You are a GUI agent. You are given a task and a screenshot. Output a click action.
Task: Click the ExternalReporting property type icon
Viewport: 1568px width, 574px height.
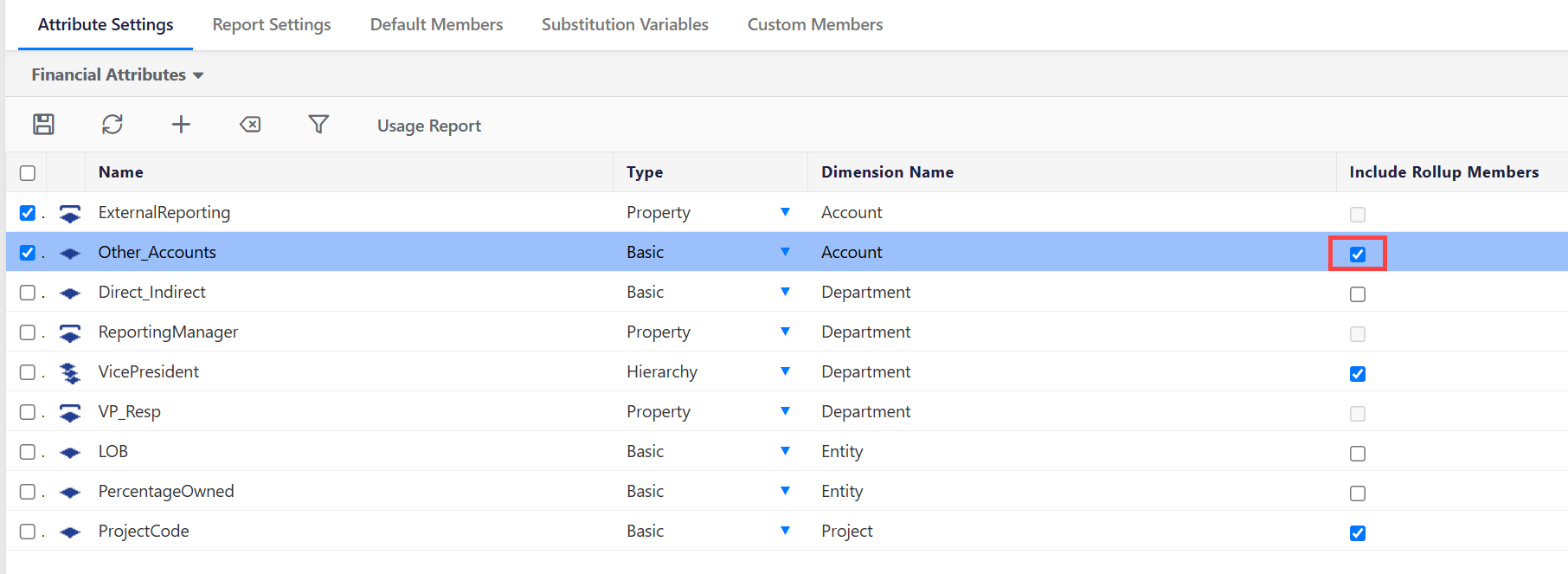pos(70,214)
